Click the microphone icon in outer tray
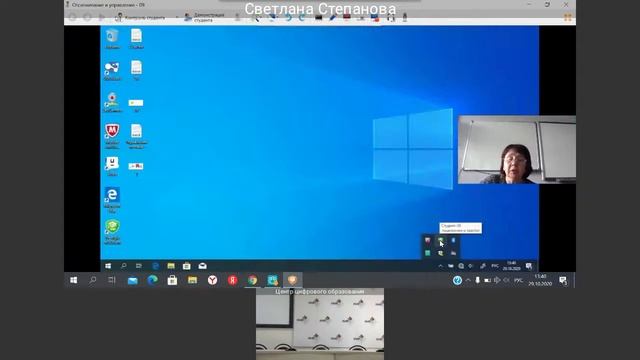640x360 pixels. (478, 280)
